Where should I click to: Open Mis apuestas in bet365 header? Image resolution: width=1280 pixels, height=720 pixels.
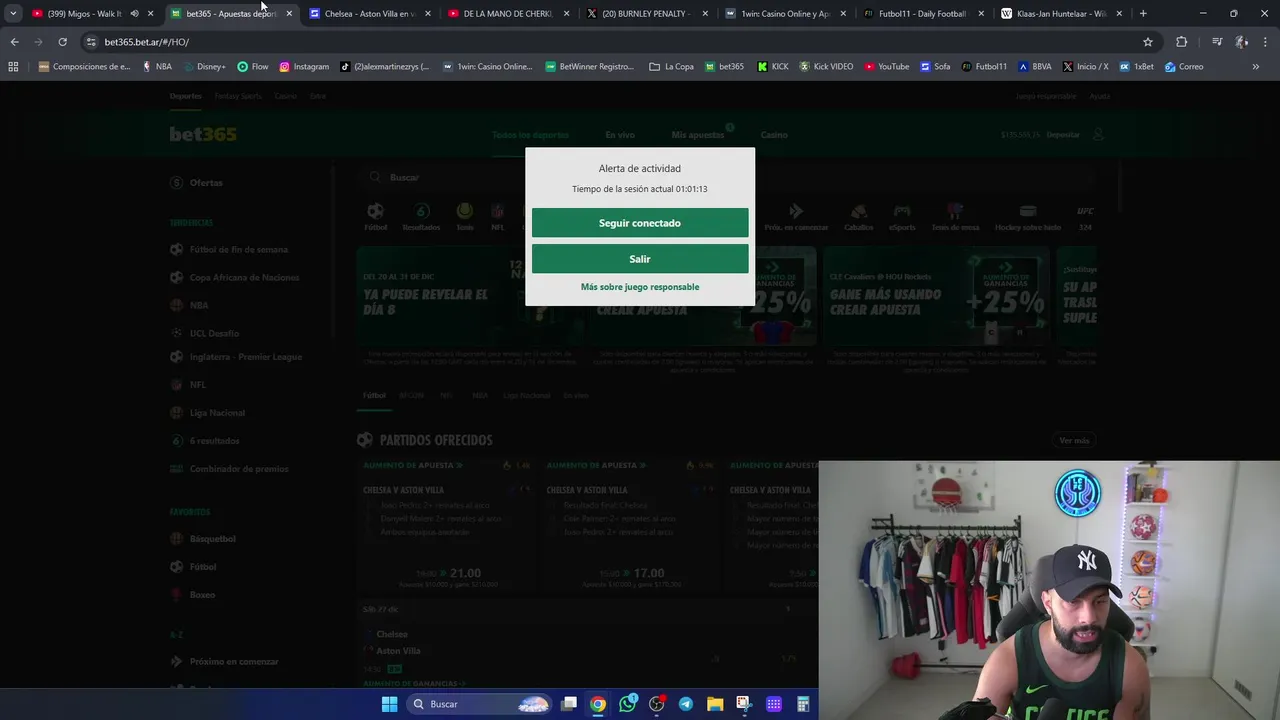(x=698, y=135)
